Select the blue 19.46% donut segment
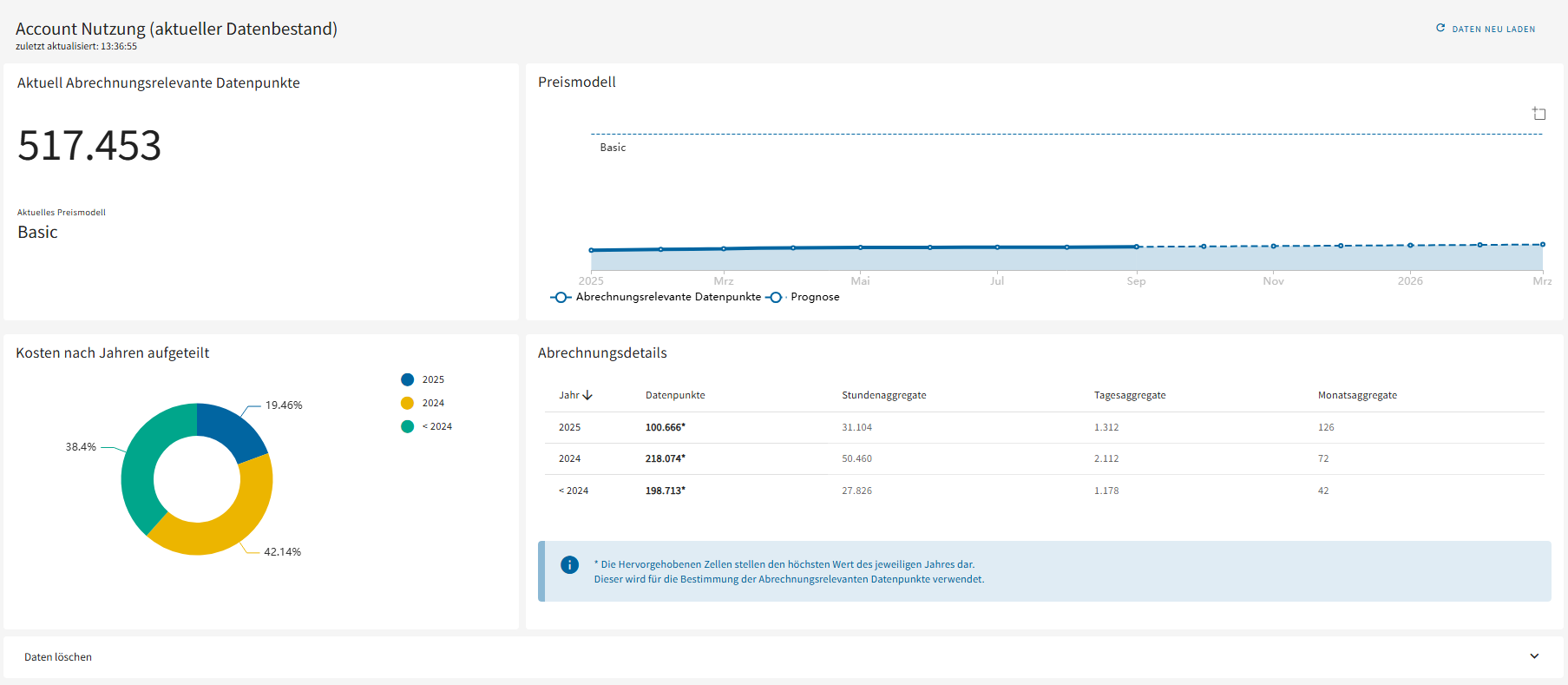 pyautogui.click(x=232, y=428)
